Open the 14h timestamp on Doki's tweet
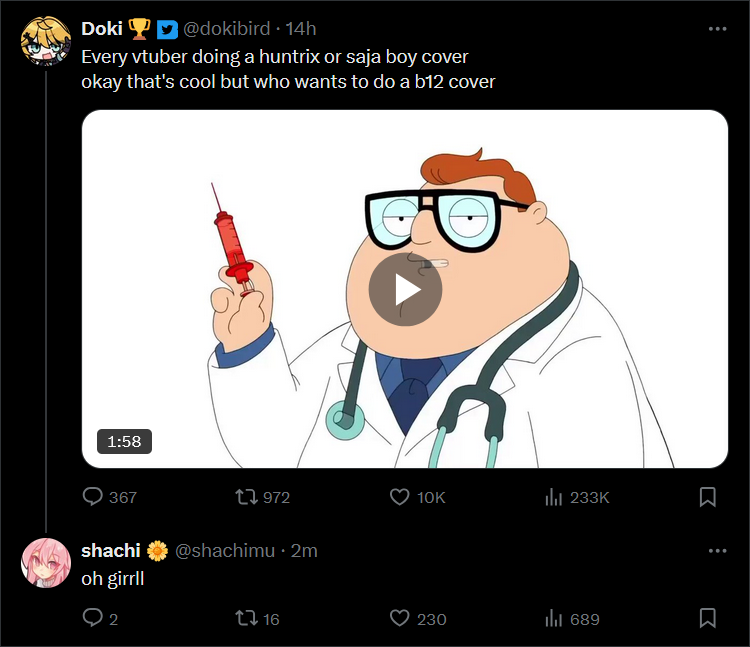The width and height of the screenshot is (750, 647). [301, 29]
